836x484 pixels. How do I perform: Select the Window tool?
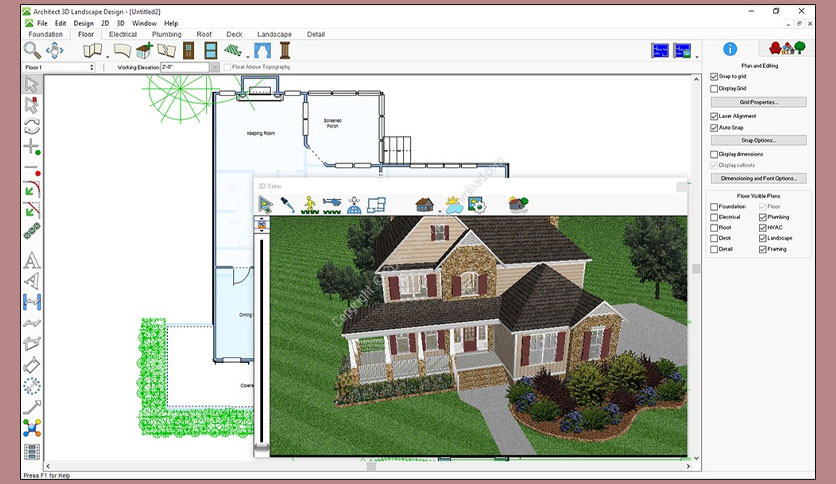(211, 51)
